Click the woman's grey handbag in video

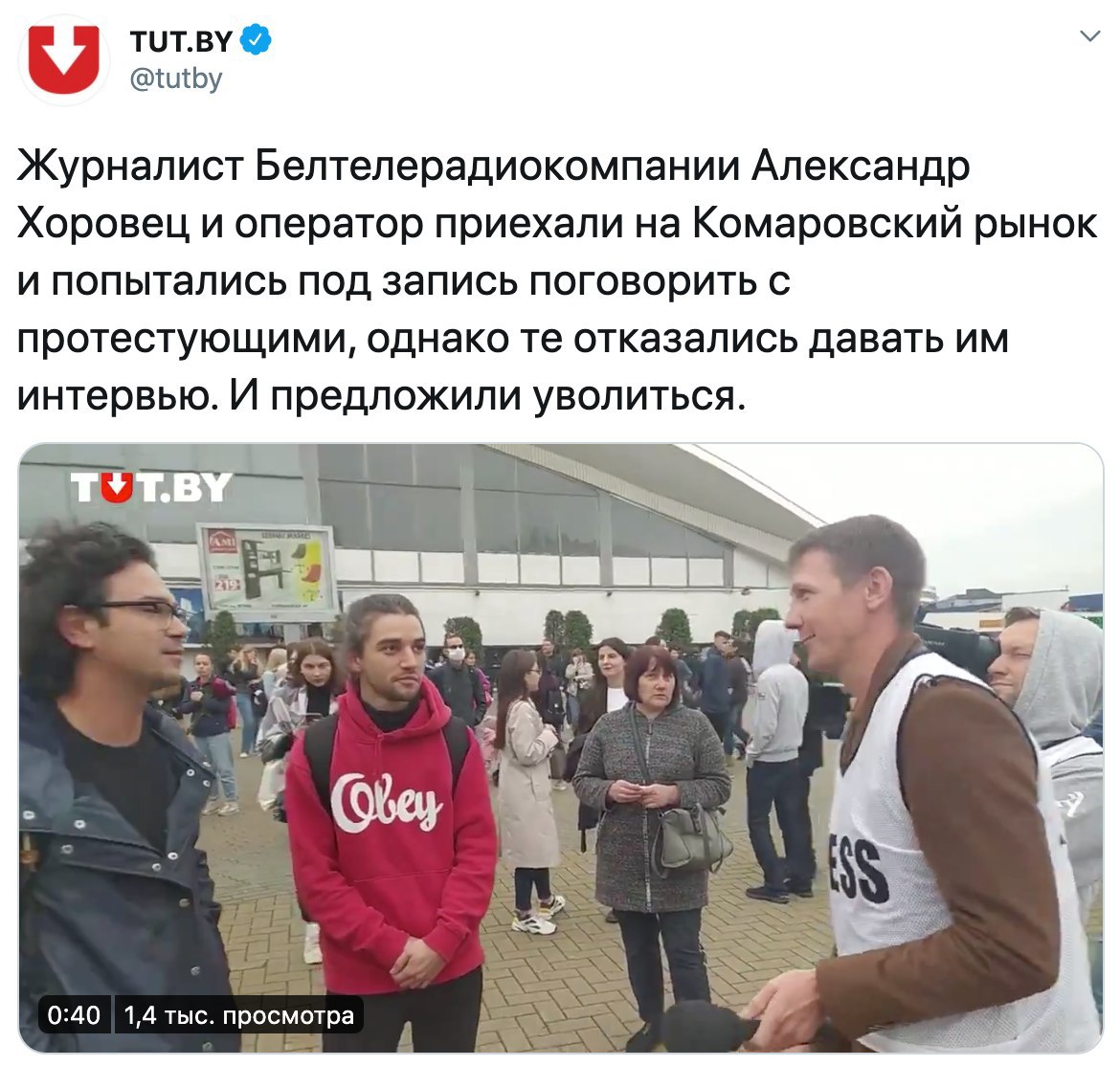(x=691, y=837)
